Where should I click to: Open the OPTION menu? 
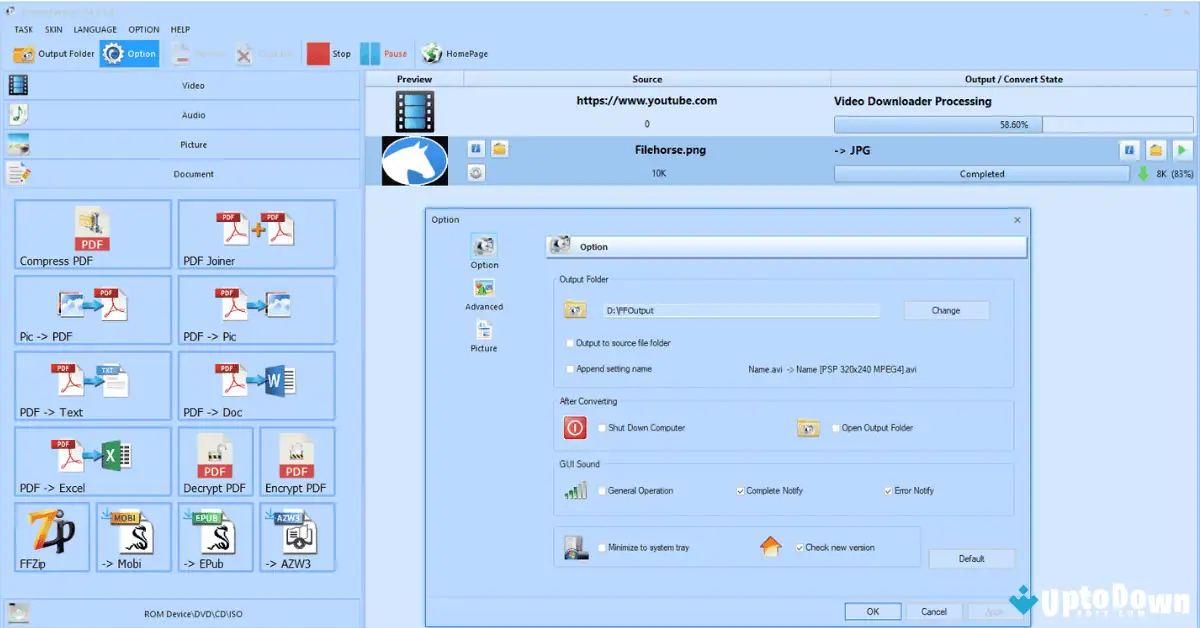coord(143,29)
